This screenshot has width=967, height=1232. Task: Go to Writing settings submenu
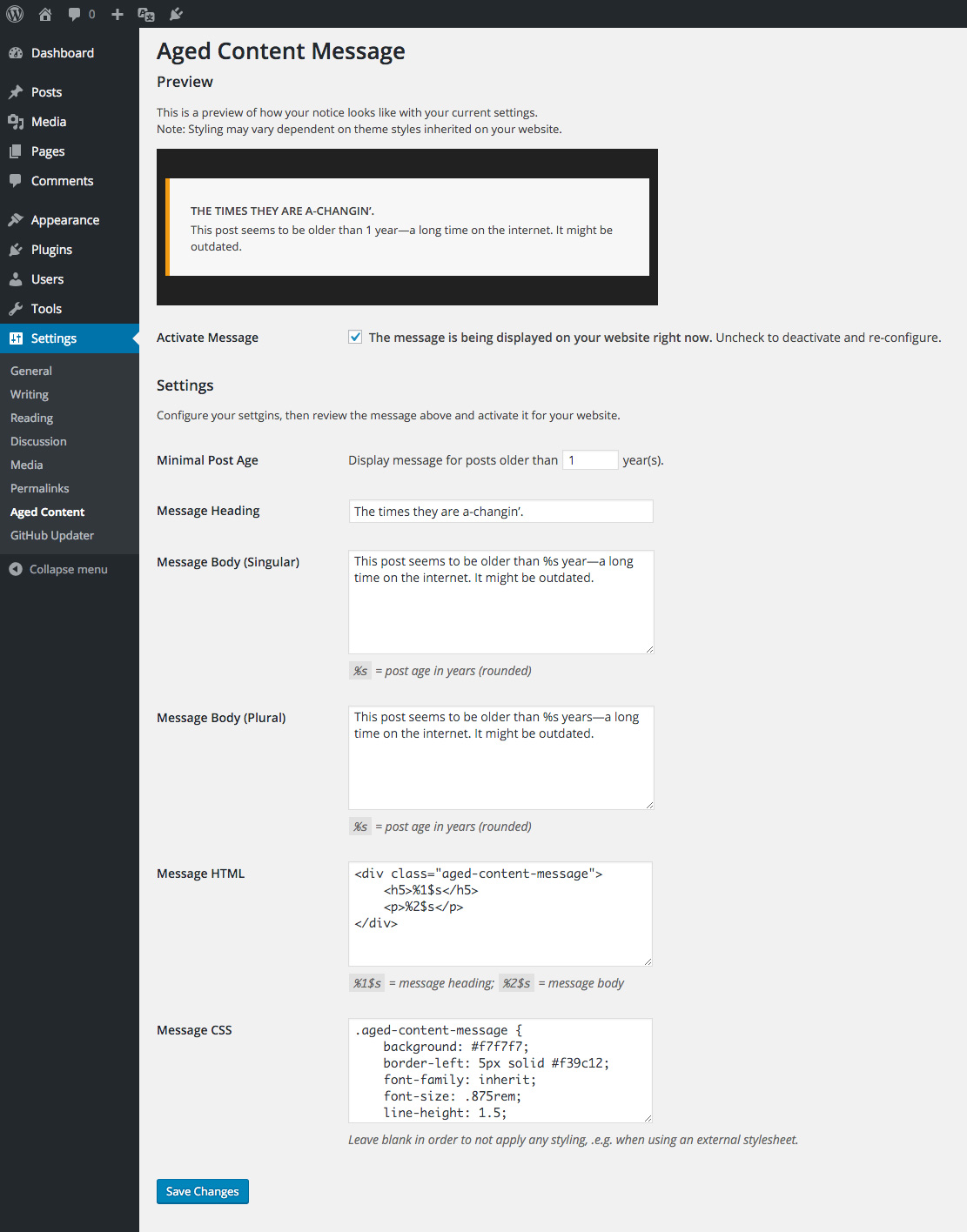click(x=30, y=394)
